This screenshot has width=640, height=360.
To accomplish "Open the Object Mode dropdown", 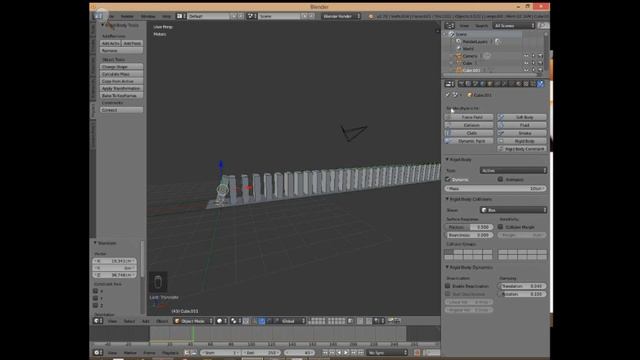I will pyautogui.click(x=193, y=321).
